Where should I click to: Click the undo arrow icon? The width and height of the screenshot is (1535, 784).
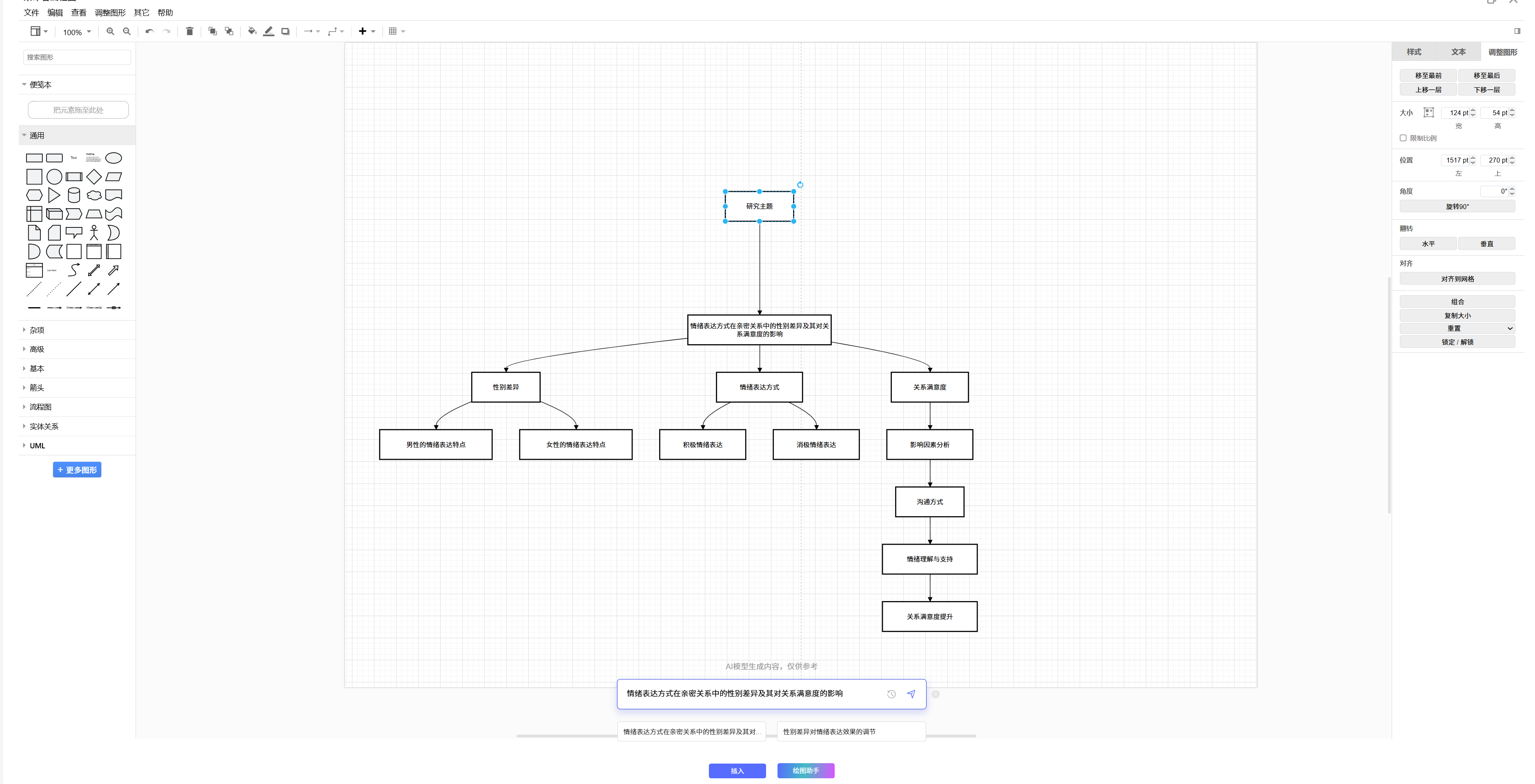(149, 31)
